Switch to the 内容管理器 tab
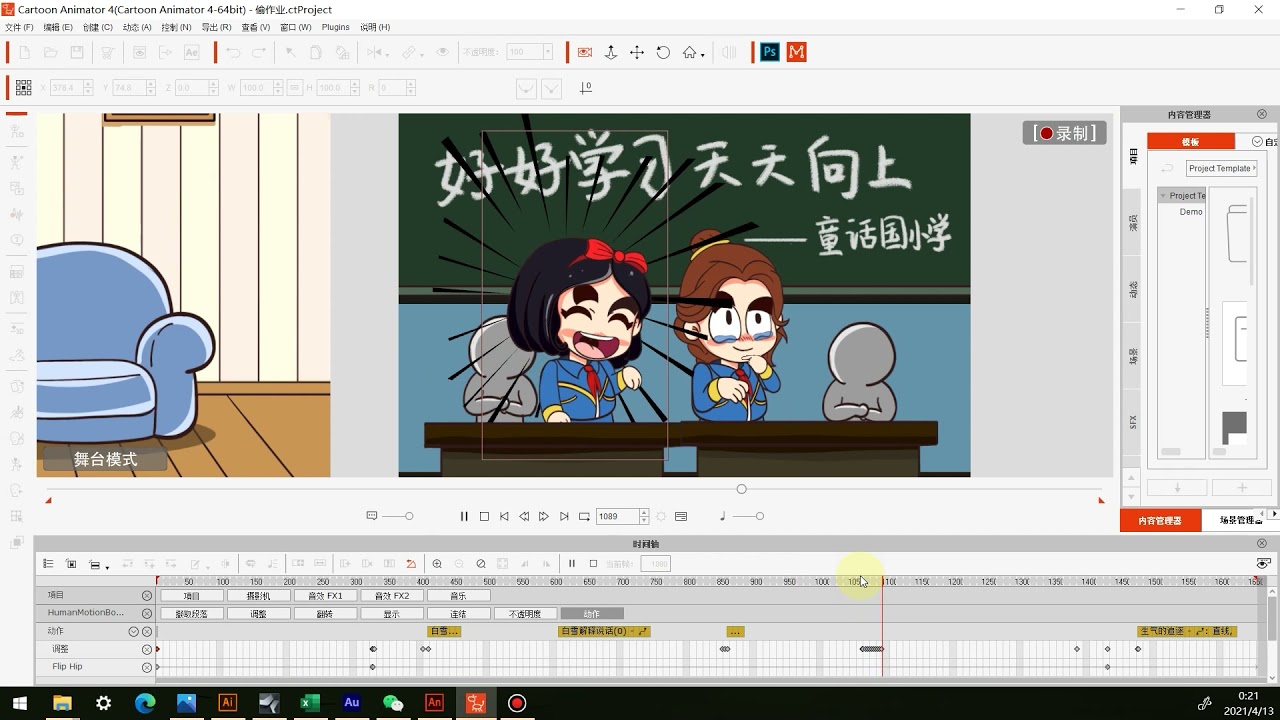Image resolution: width=1280 pixels, height=720 pixels. click(x=1160, y=520)
